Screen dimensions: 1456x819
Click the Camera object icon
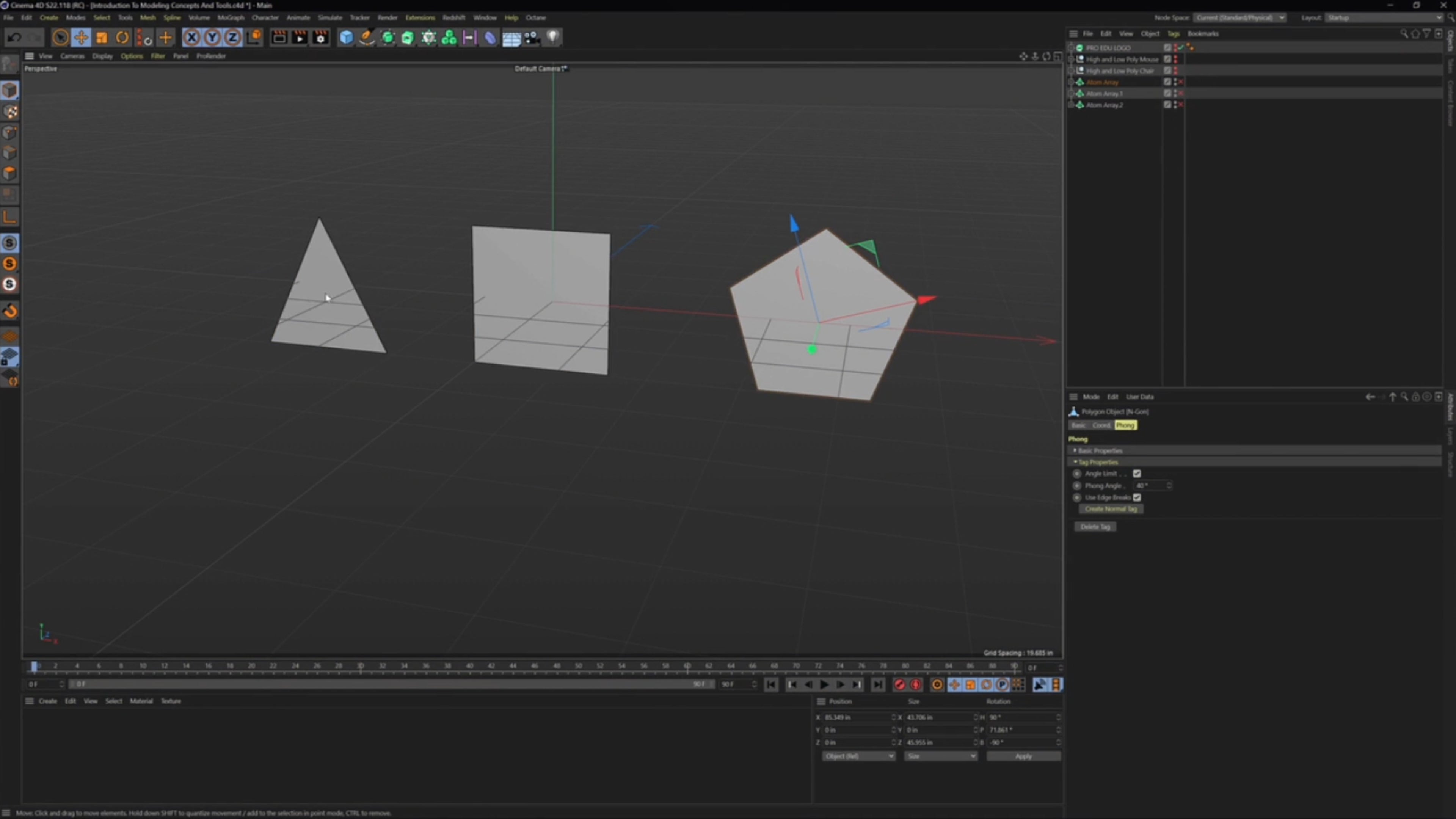pos(532,38)
